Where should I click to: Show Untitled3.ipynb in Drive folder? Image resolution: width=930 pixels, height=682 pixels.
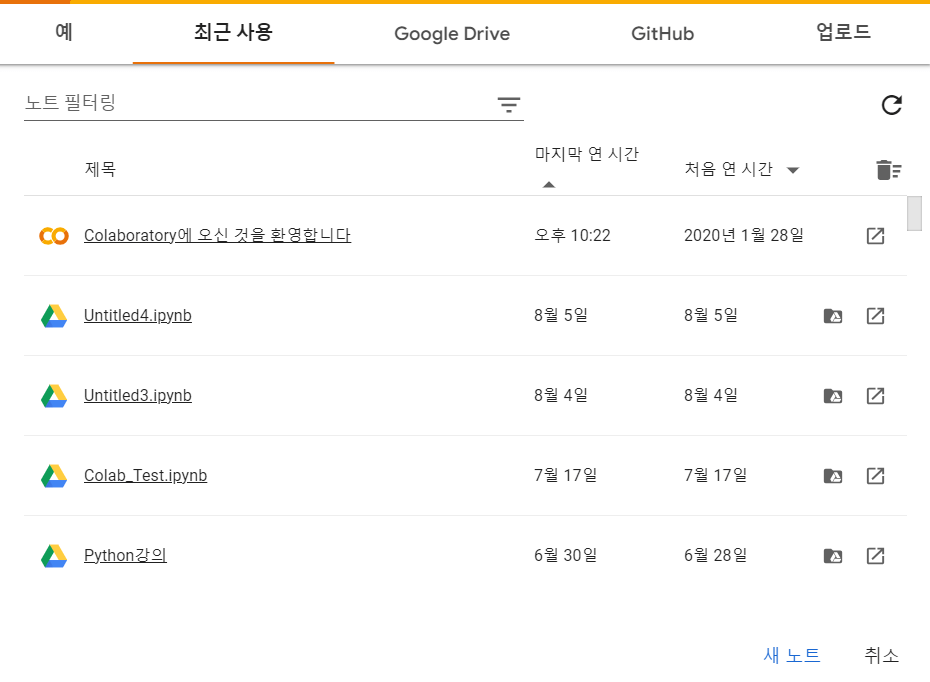833,396
